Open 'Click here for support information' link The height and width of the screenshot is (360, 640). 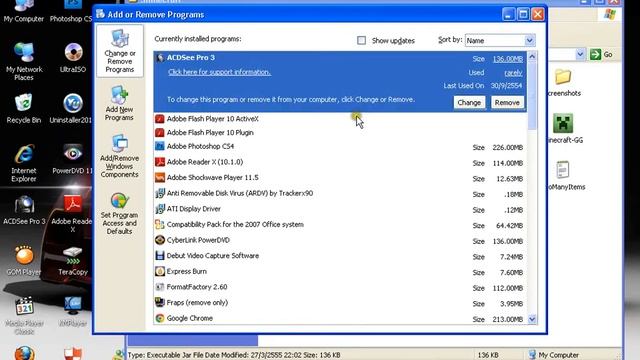(x=219, y=72)
